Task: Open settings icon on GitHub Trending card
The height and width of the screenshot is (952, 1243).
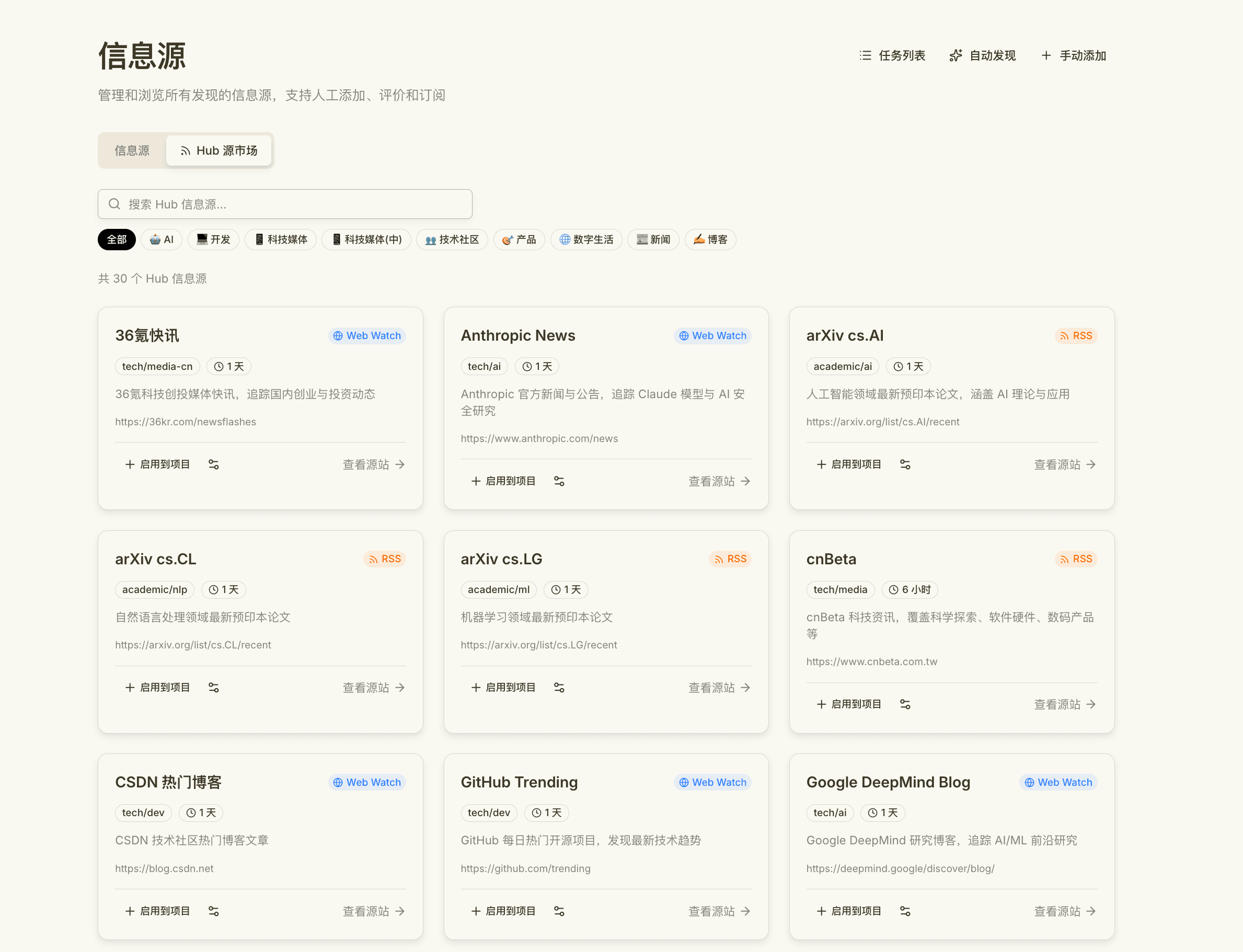Action: pyautogui.click(x=559, y=911)
